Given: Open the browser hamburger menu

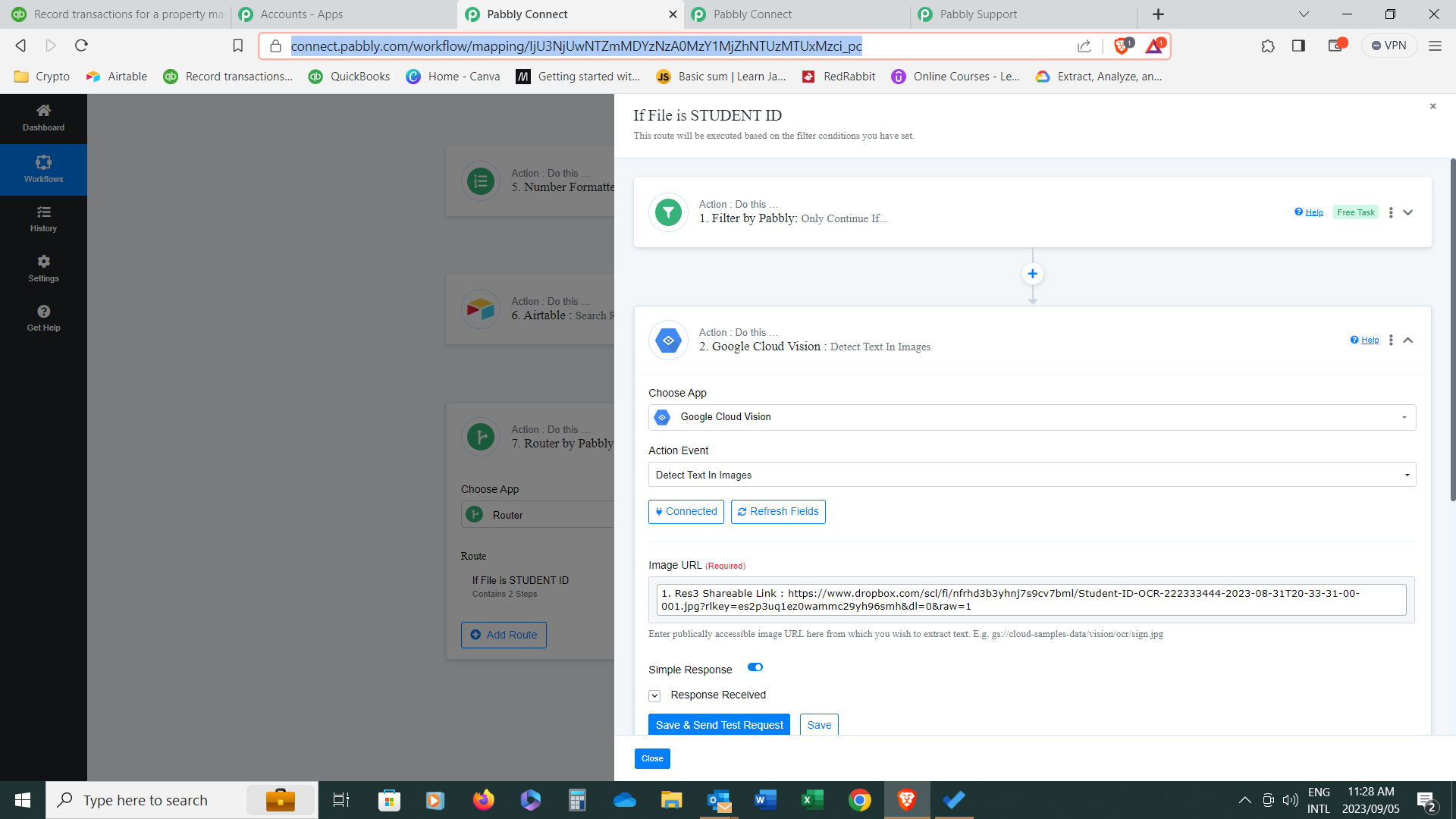Looking at the screenshot, I should pos(1435,46).
